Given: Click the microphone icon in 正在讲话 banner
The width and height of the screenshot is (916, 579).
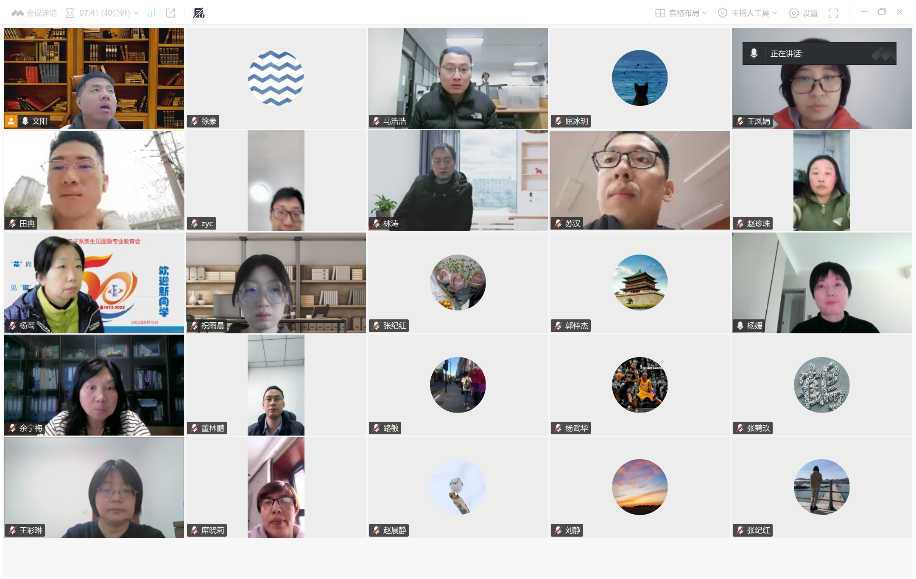Looking at the screenshot, I should pyautogui.click(x=754, y=53).
